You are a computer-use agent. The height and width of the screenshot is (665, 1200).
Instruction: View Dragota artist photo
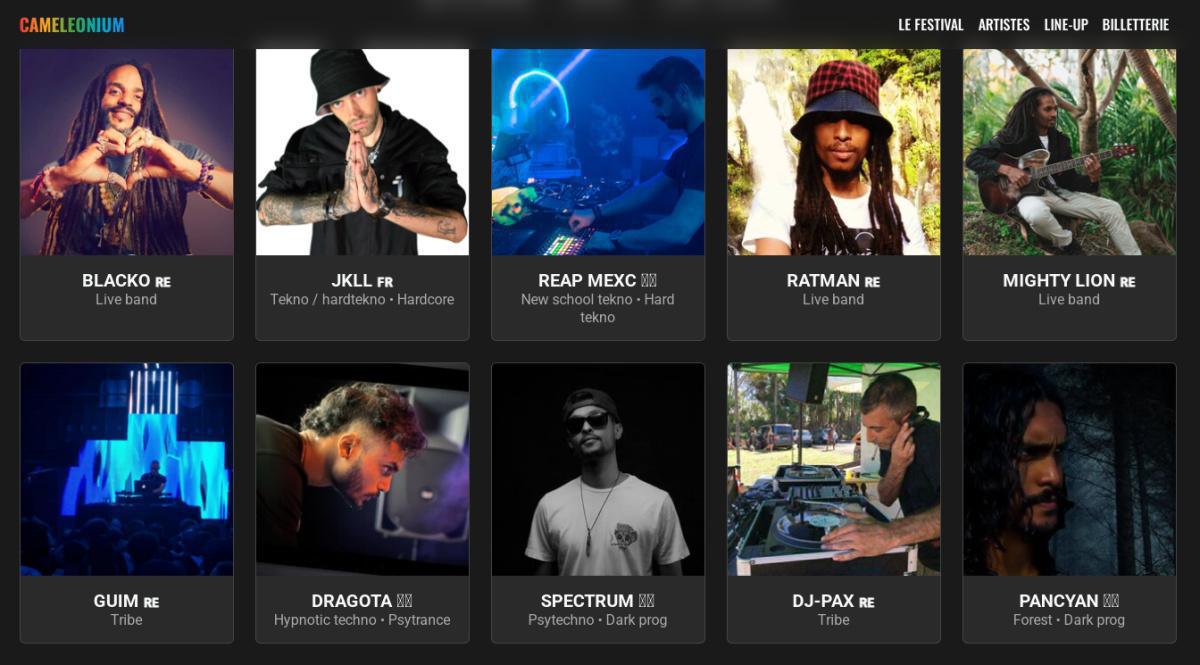click(362, 469)
